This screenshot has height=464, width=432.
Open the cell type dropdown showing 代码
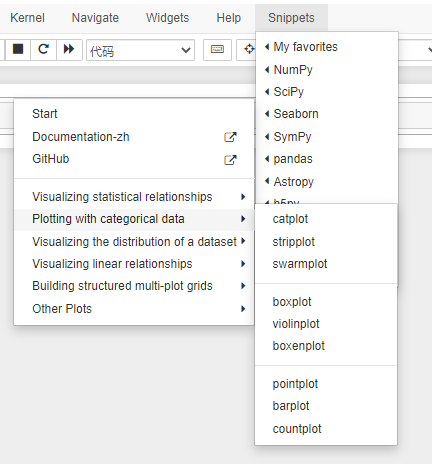click(140, 50)
